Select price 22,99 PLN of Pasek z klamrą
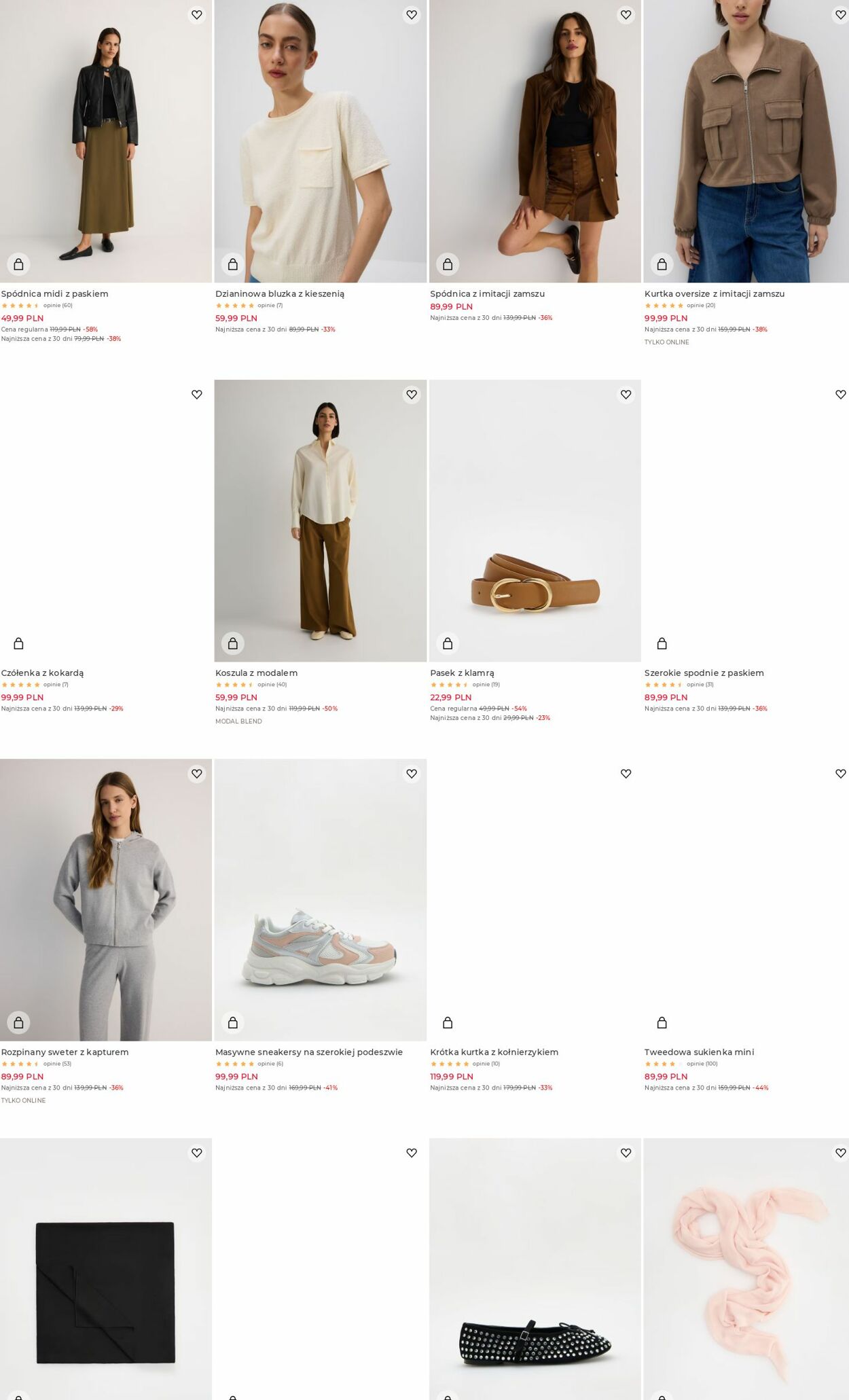849x1400 pixels. 451,698
